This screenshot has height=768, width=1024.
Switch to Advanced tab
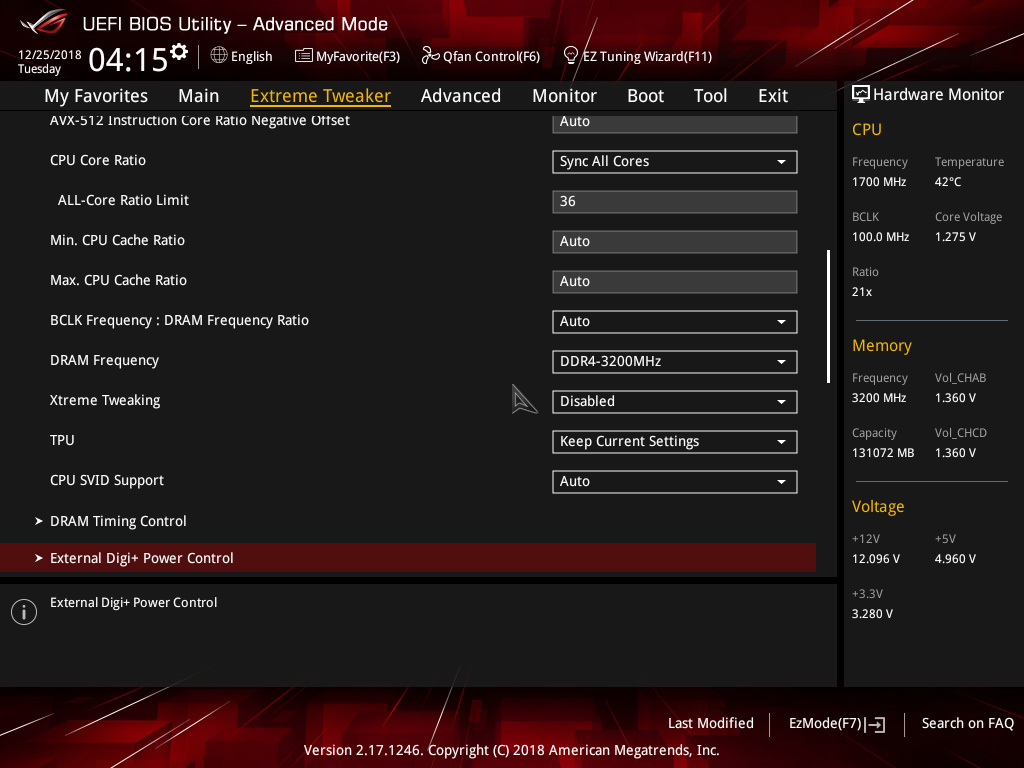pos(460,95)
